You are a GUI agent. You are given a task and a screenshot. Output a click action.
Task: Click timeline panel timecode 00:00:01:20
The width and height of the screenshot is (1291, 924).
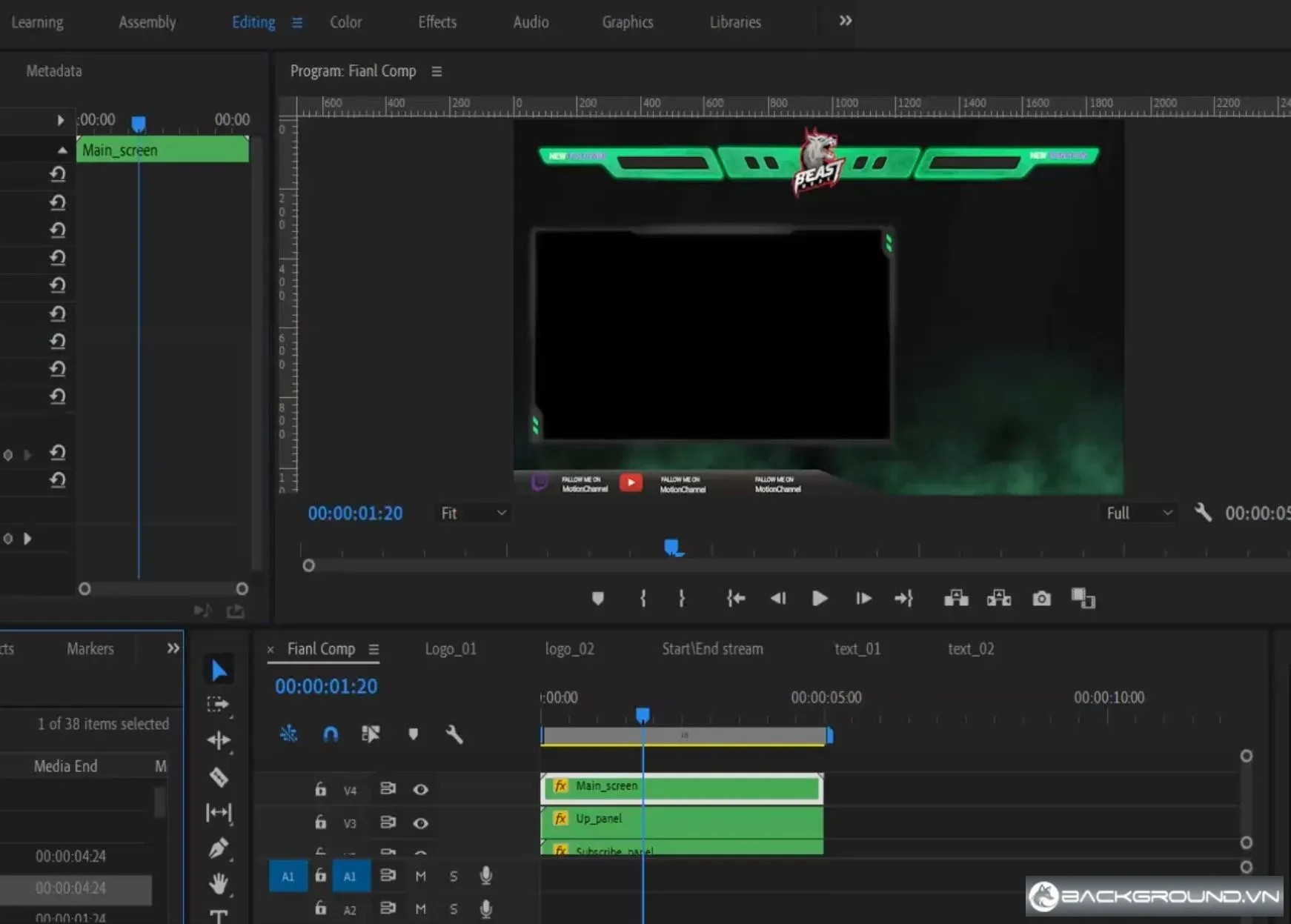pyautogui.click(x=326, y=687)
